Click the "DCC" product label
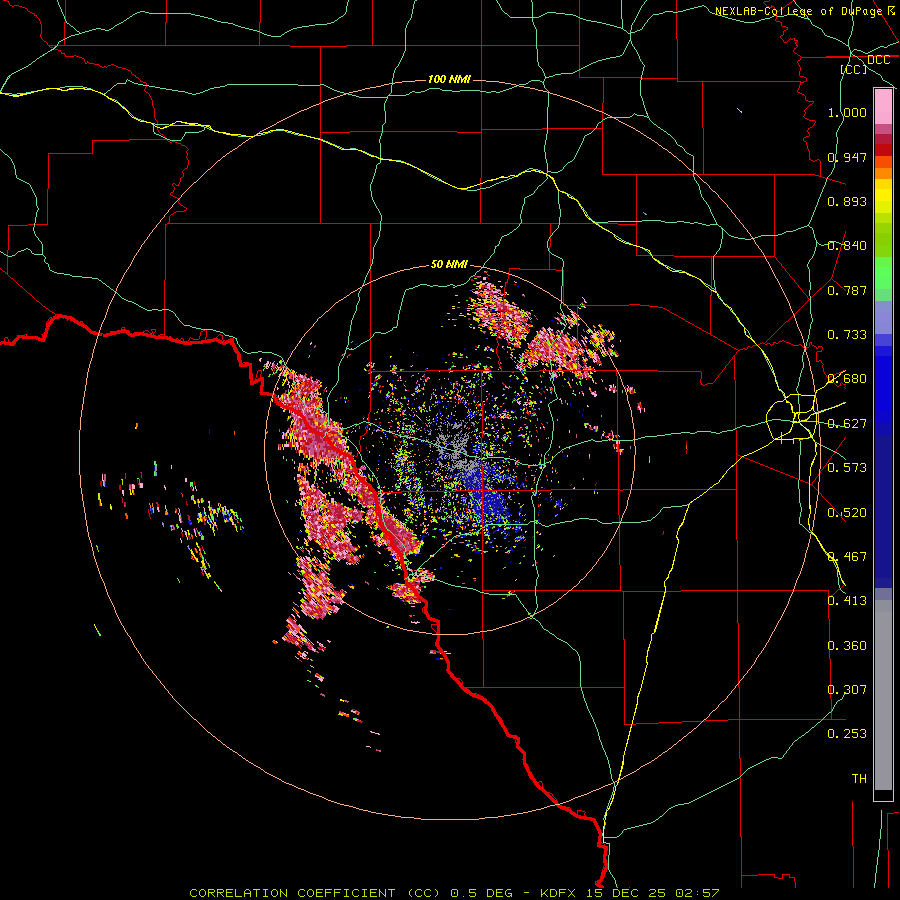Image resolution: width=900 pixels, height=900 pixels. click(878, 60)
